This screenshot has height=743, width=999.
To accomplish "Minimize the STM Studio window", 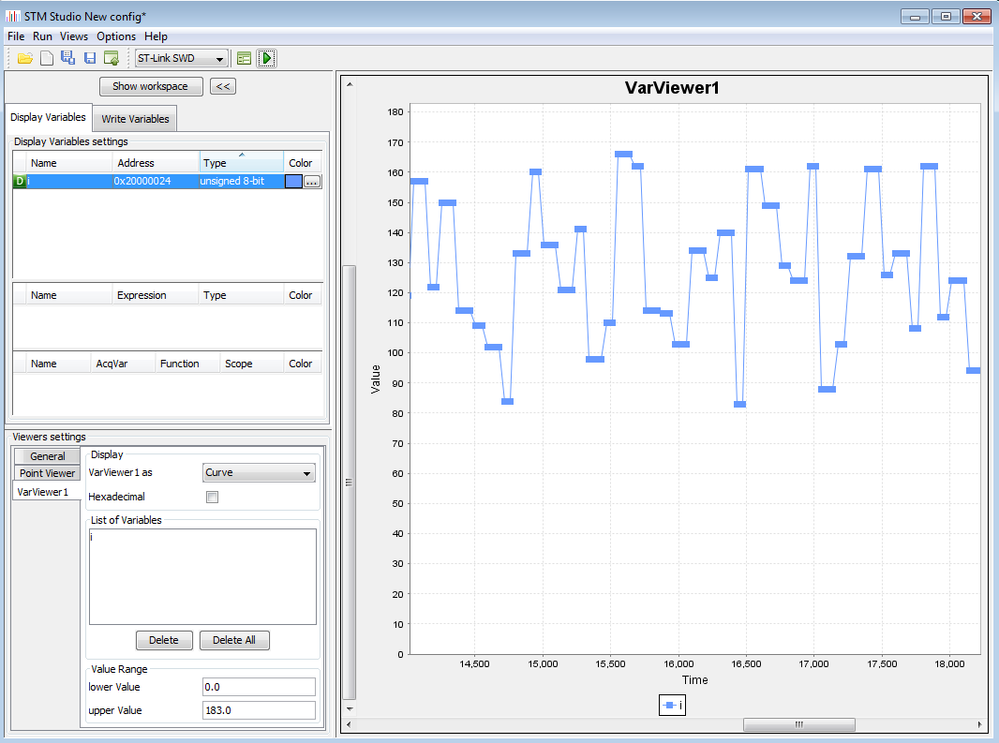I will [915, 17].
